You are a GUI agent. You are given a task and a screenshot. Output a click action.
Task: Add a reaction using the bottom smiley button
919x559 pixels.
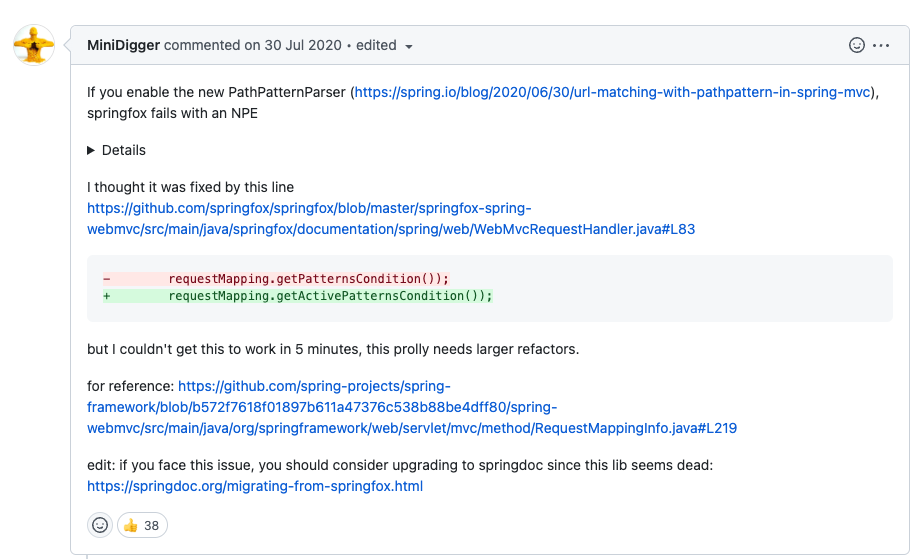pyautogui.click(x=100, y=525)
